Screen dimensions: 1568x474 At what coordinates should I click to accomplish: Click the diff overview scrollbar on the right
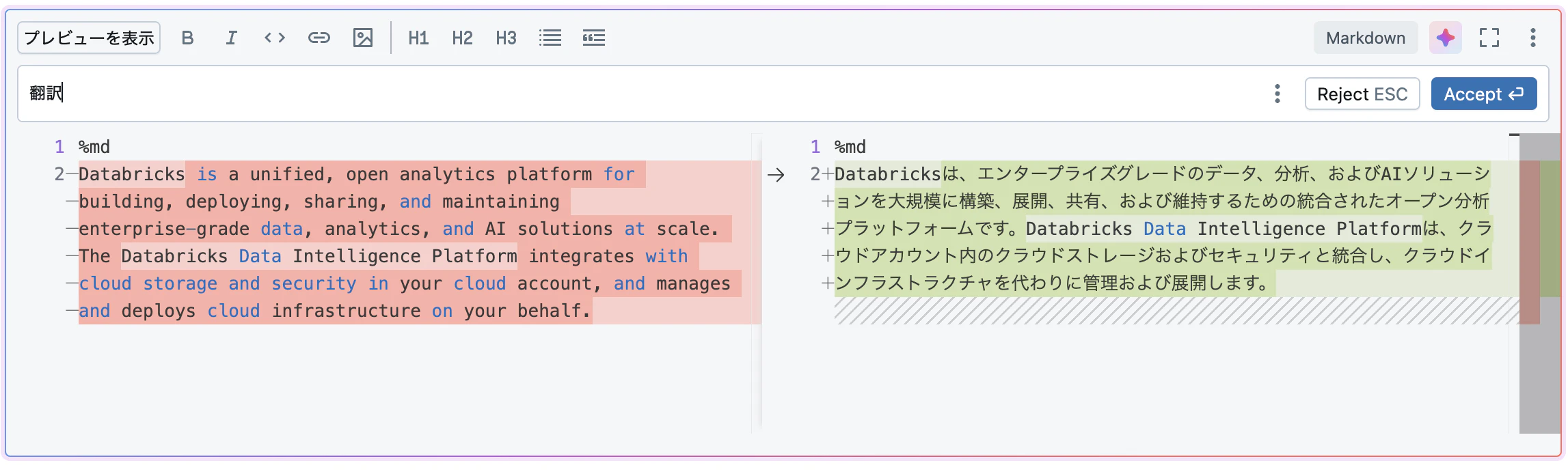click(x=1539, y=283)
